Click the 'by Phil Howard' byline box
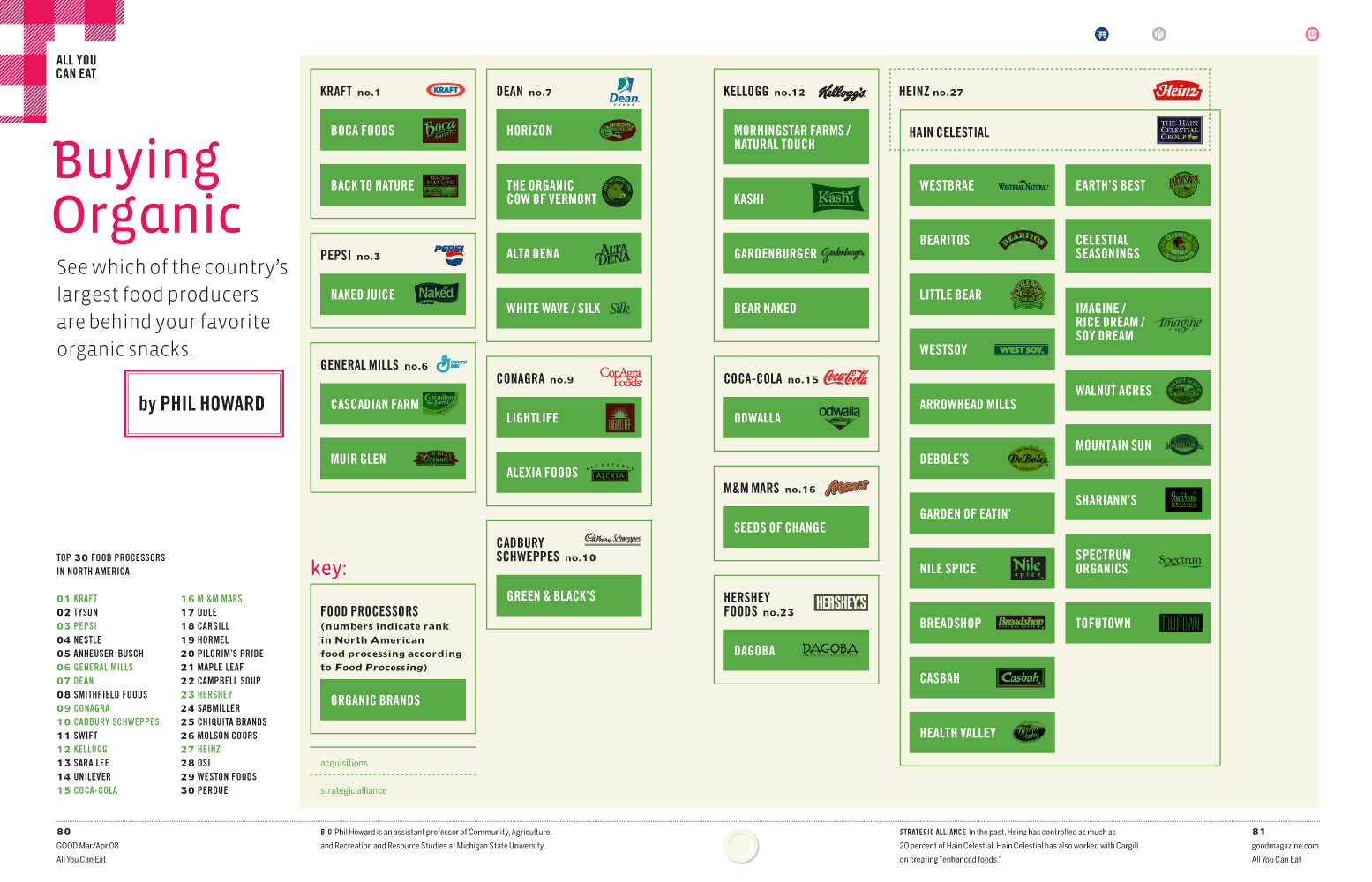Image resolution: width=1372 pixels, height=882 pixels. (x=204, y=404)
